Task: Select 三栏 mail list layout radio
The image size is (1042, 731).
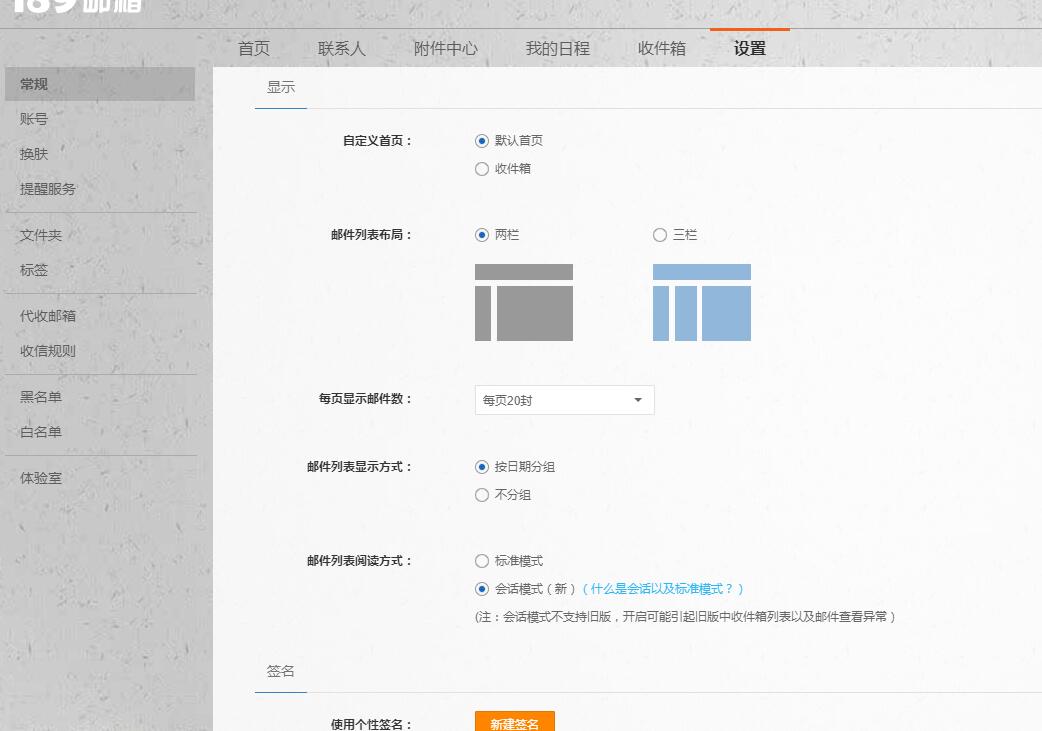Action: pos(660,235)
